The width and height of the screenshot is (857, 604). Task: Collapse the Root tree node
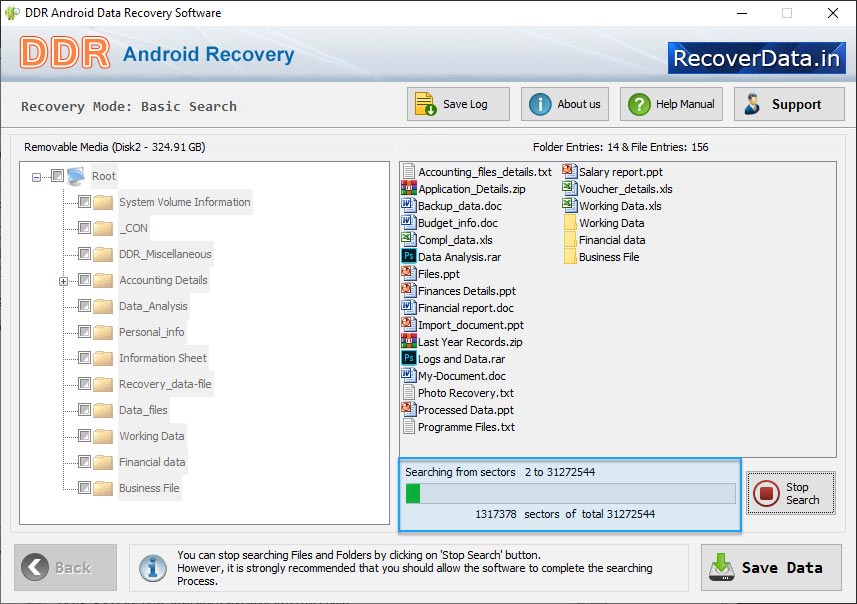pyautogui.click(x=36, y=177)
